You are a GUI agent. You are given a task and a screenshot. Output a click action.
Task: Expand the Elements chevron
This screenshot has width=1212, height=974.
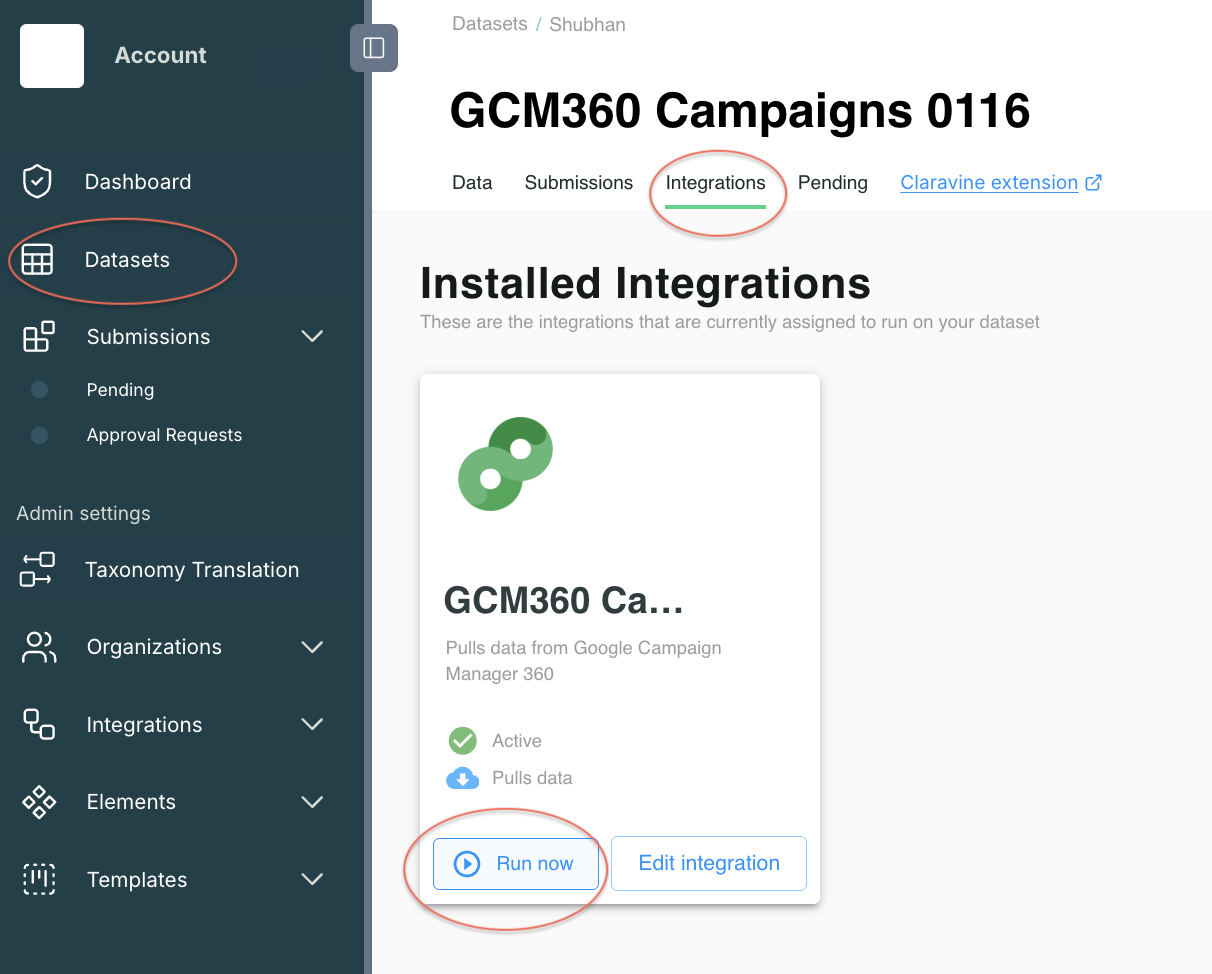pos(312,802)
